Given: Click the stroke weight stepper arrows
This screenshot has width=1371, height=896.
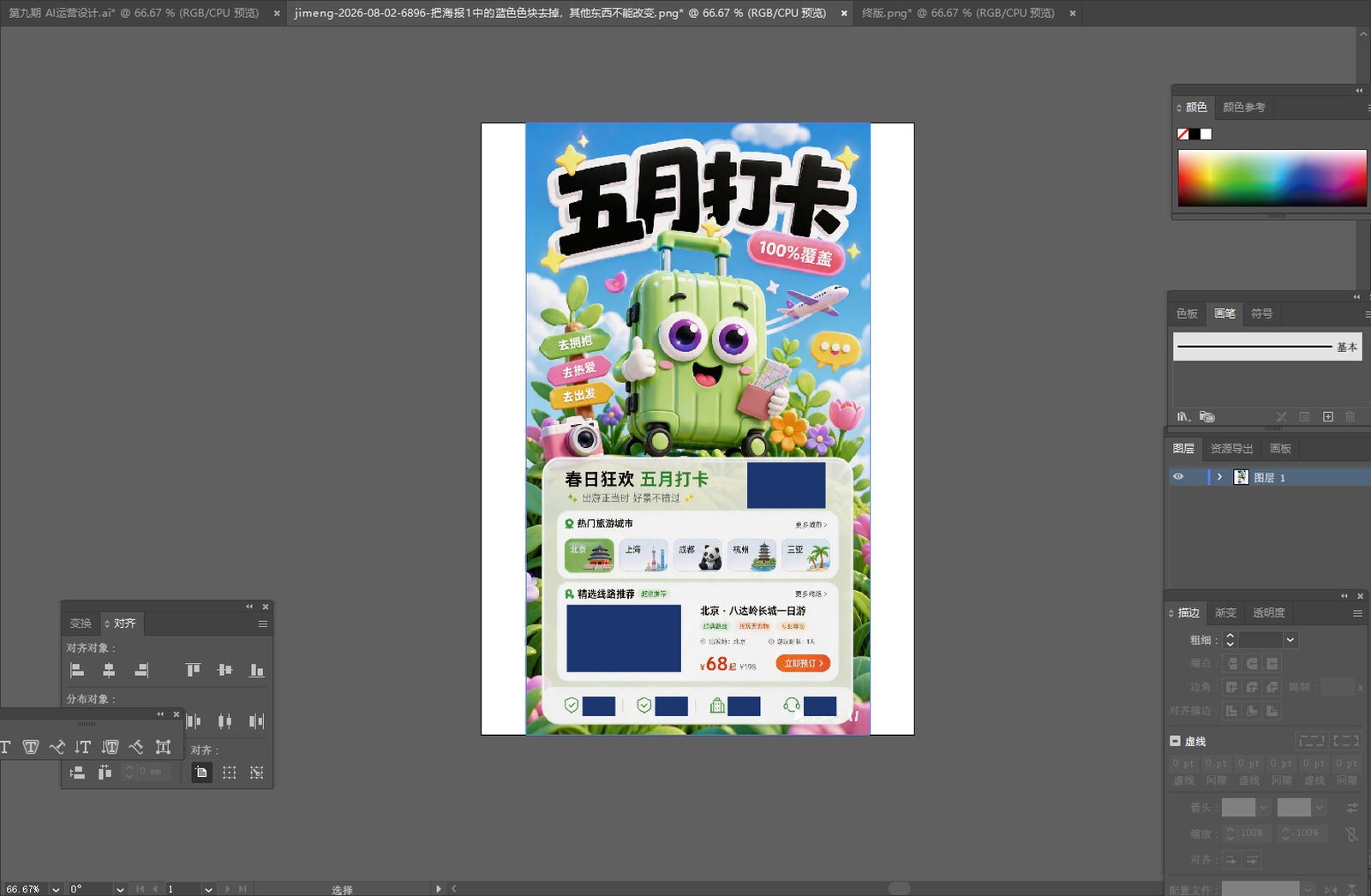Looking at the screenshot, I should coord(1230,640).
